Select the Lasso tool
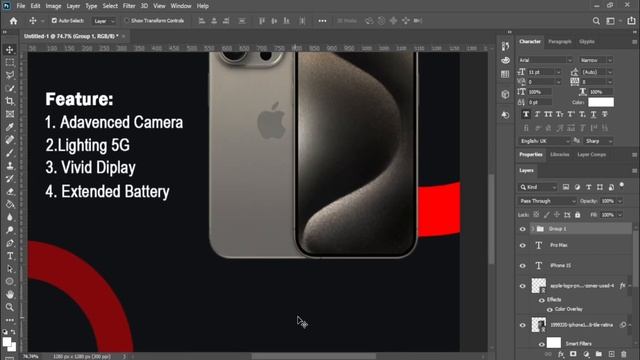Viewport: 640px width, 360px height. click(x=10, y=75)
